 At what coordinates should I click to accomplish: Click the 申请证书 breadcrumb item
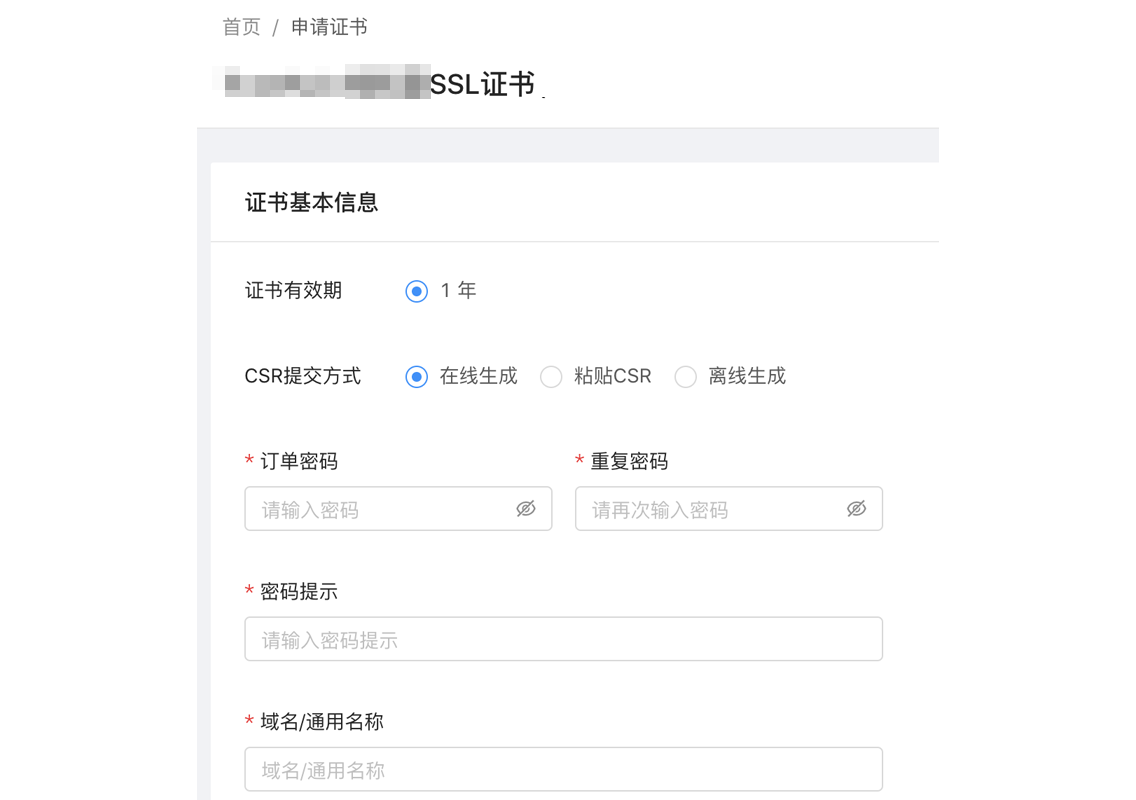pyautogui.click(x=330, y=27)
